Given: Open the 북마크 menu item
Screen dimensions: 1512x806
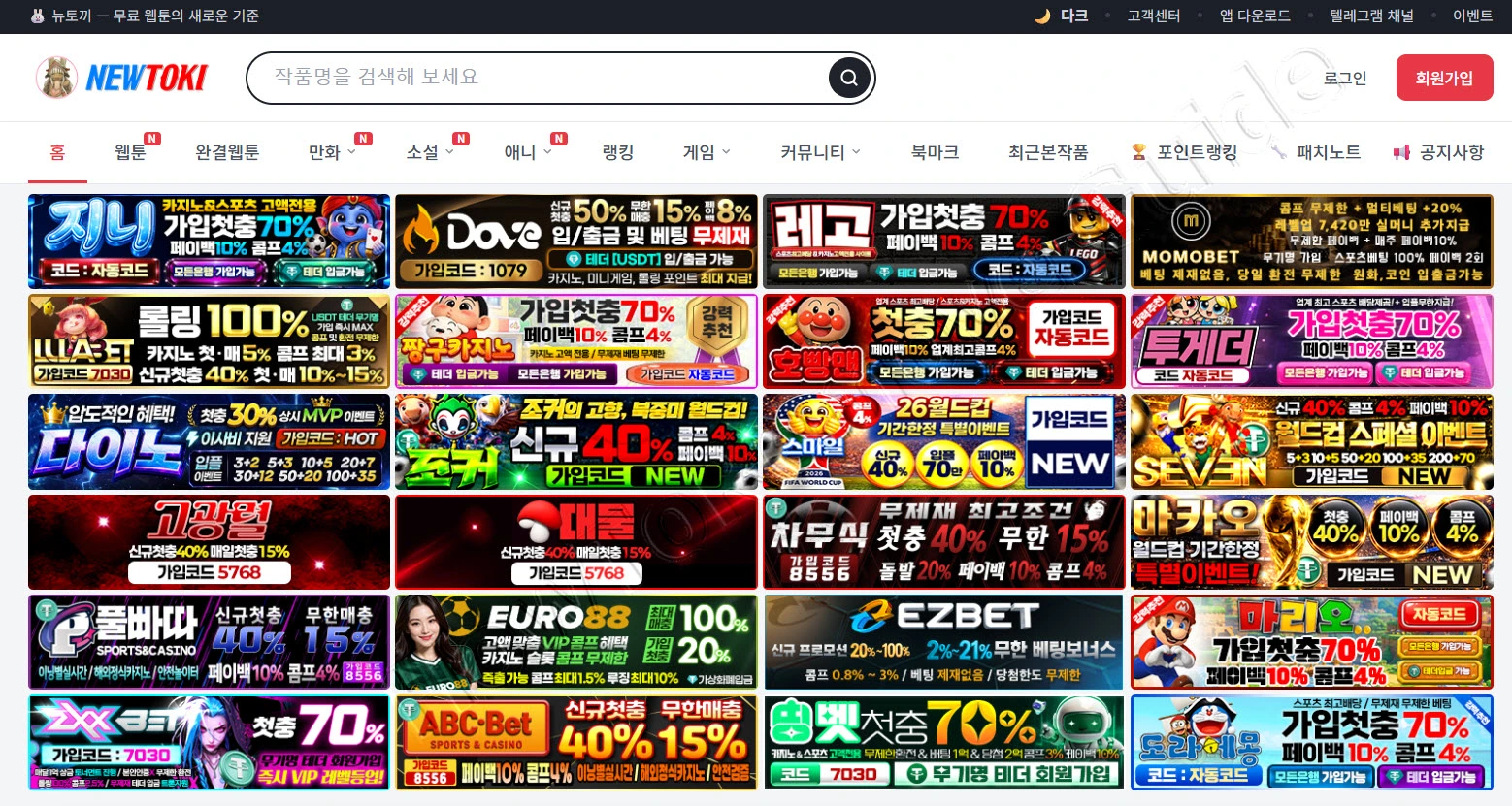Looking at the screenshot, I should click(935, 152).
